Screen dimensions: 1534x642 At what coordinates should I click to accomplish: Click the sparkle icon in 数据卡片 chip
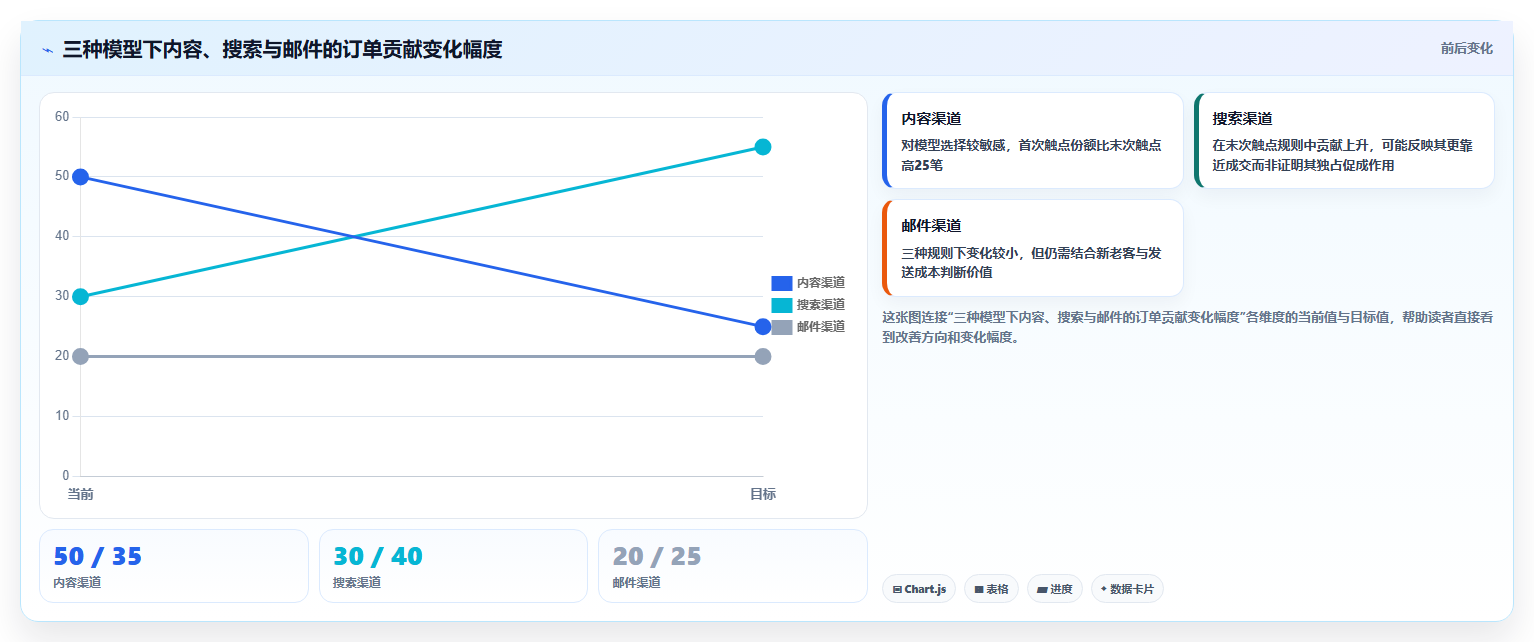coord(1104,589)
